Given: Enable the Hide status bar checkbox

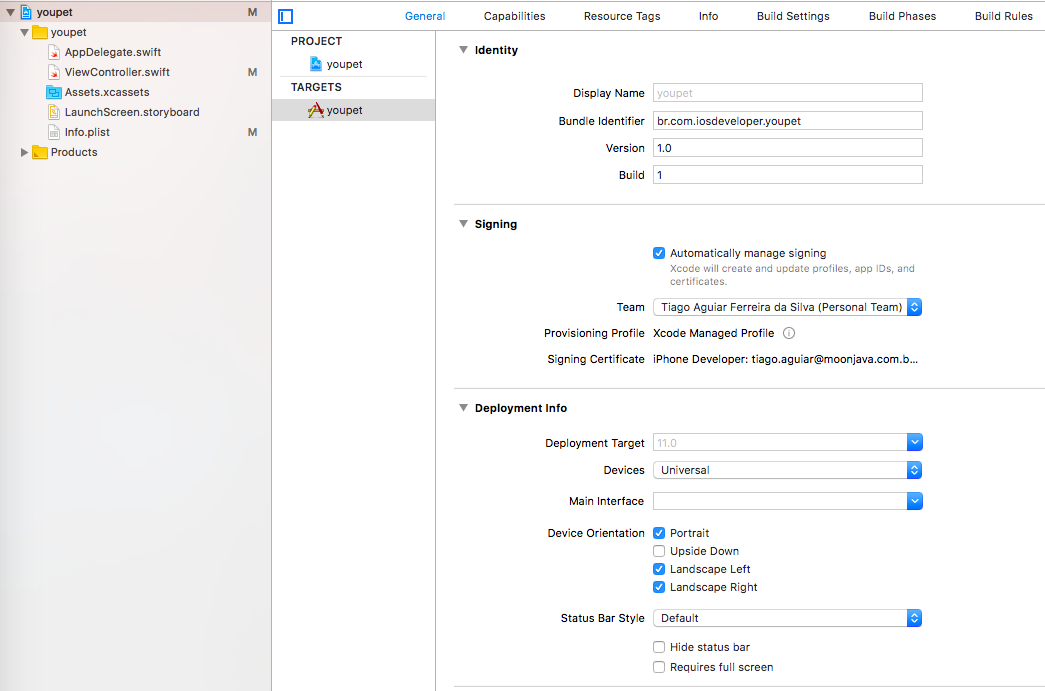Looking at the screenshot, I should click(x=659, y=647).
